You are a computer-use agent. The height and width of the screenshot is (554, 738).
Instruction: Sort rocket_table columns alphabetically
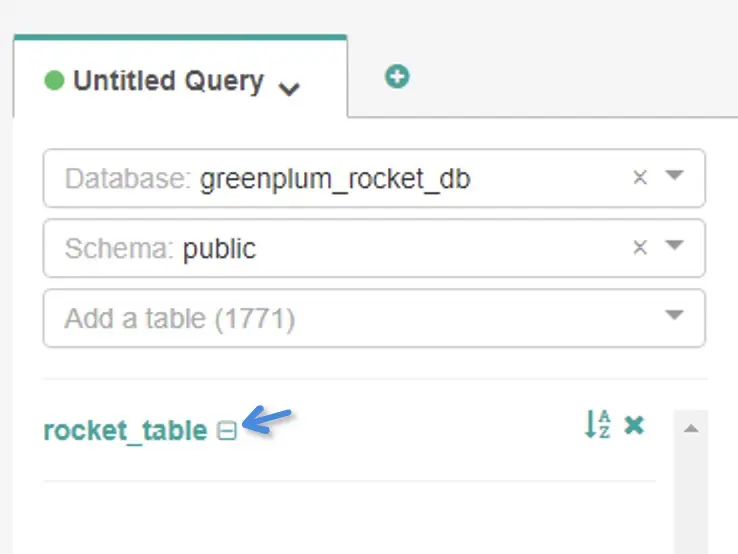click(597, 425)
